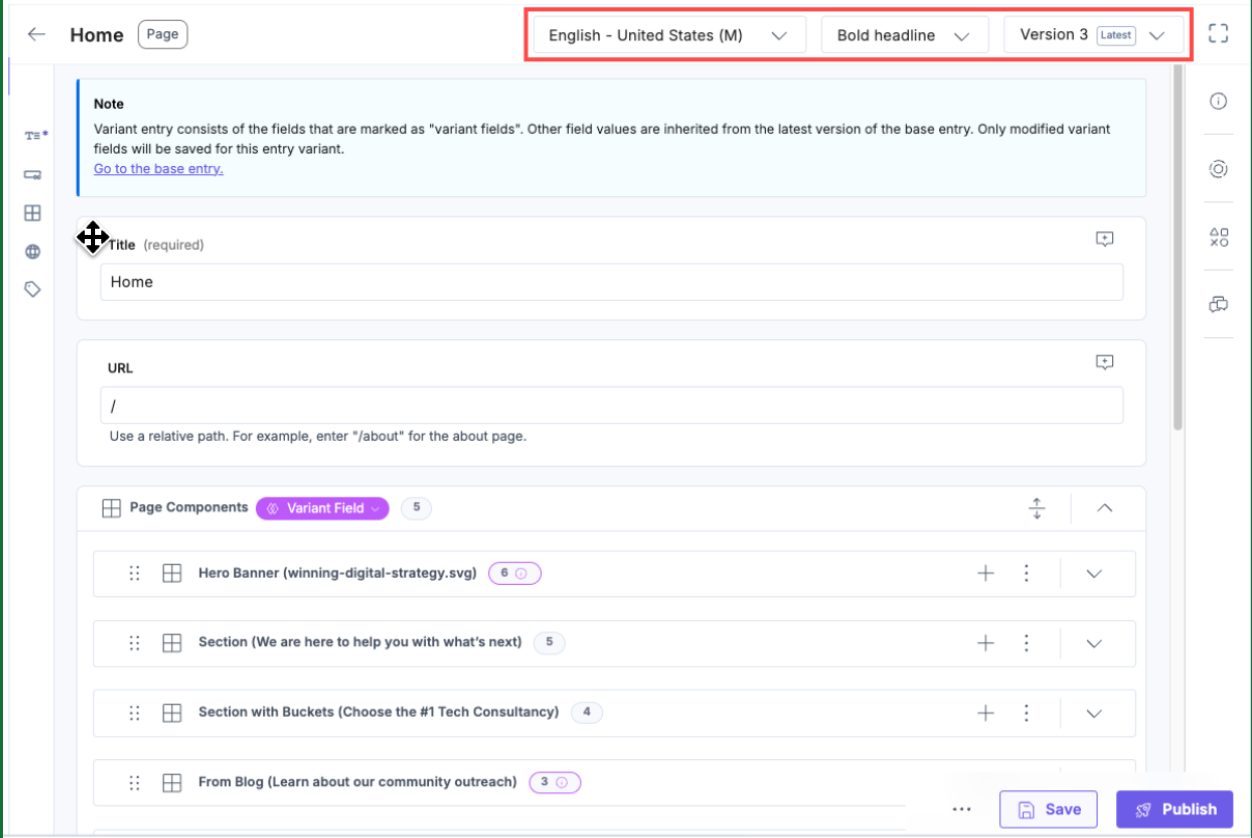Image resolution: width=1252 pixels, height=838 pixels.
Task: Open the discussions chat icon in right sidebar
Action: (1218, 305)
